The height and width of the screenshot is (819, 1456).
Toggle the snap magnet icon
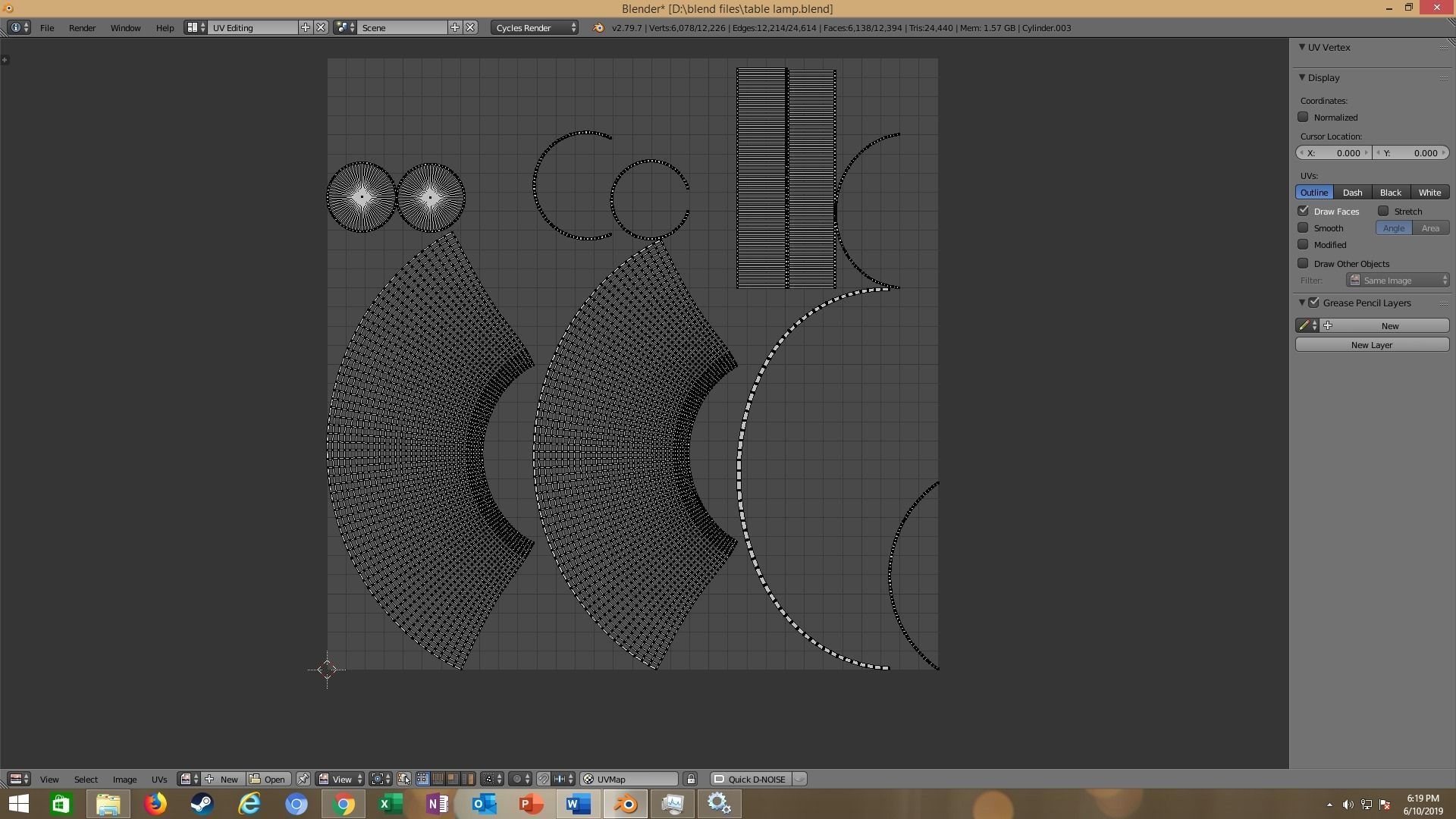[543, 779]
